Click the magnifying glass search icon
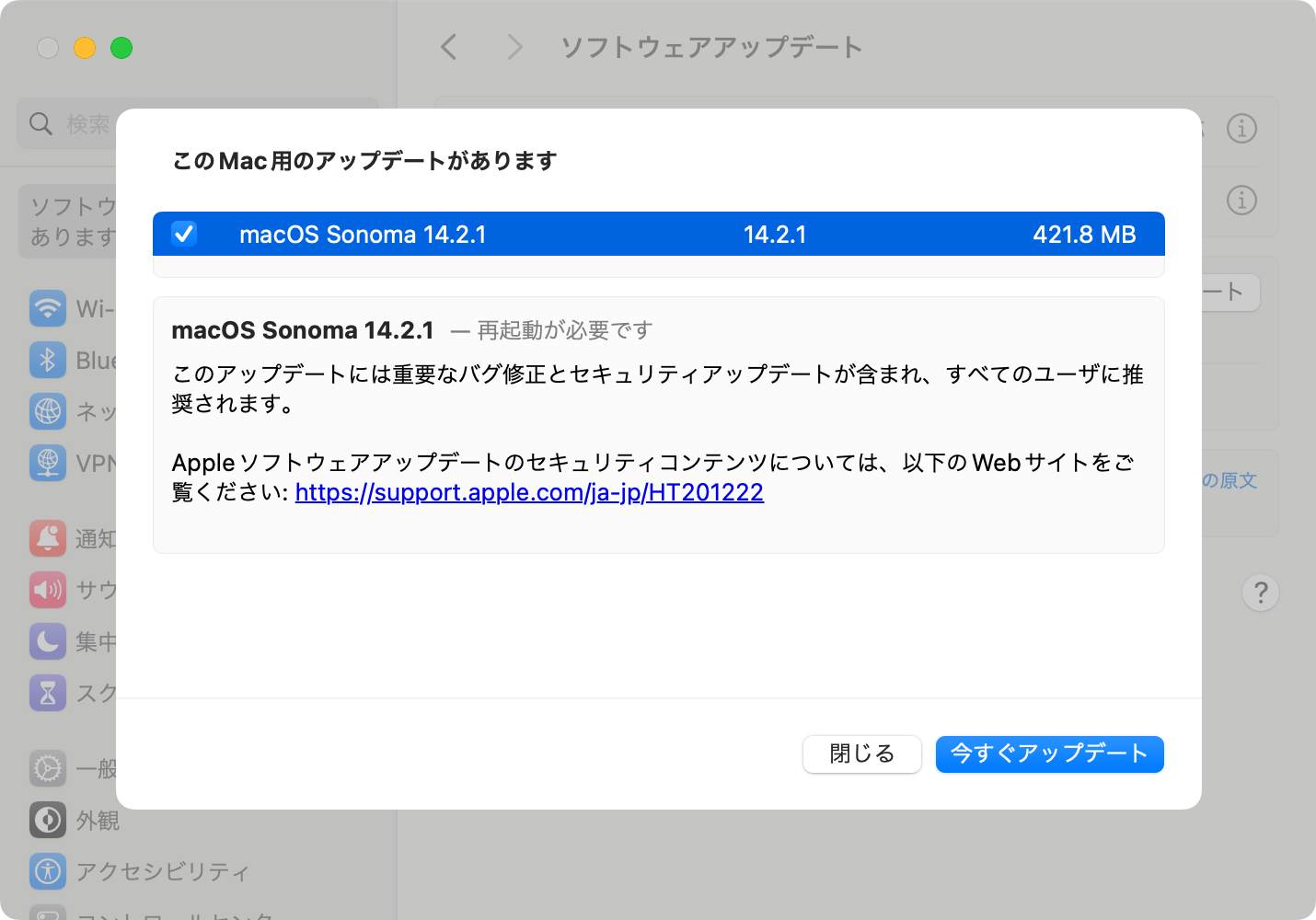Viewport: 1316px width, 920px height. tap(40, 123)
